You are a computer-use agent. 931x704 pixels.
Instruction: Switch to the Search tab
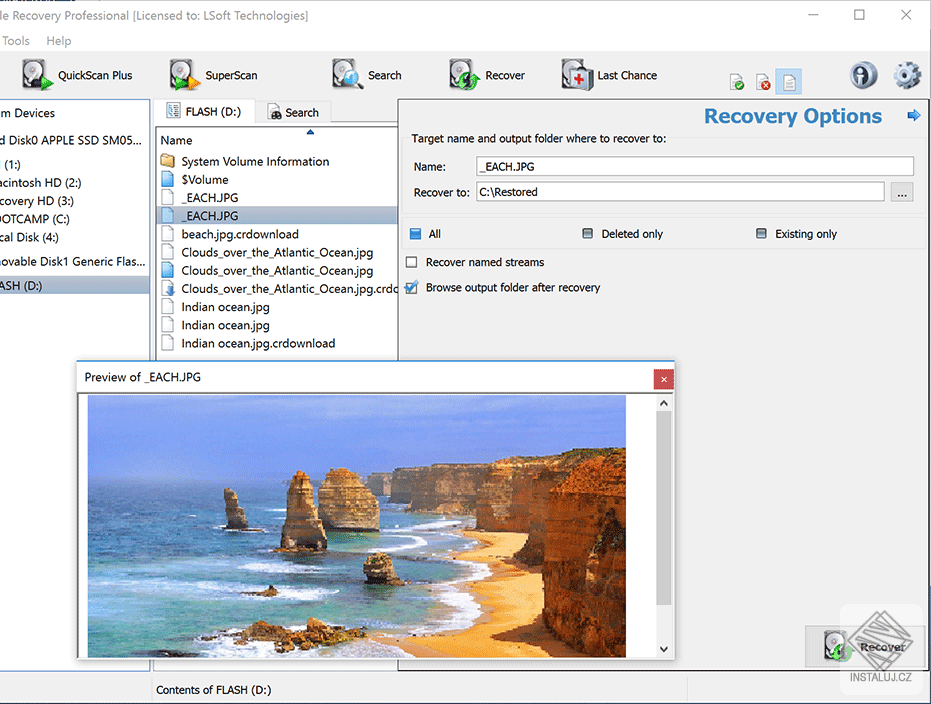[294, 112]
